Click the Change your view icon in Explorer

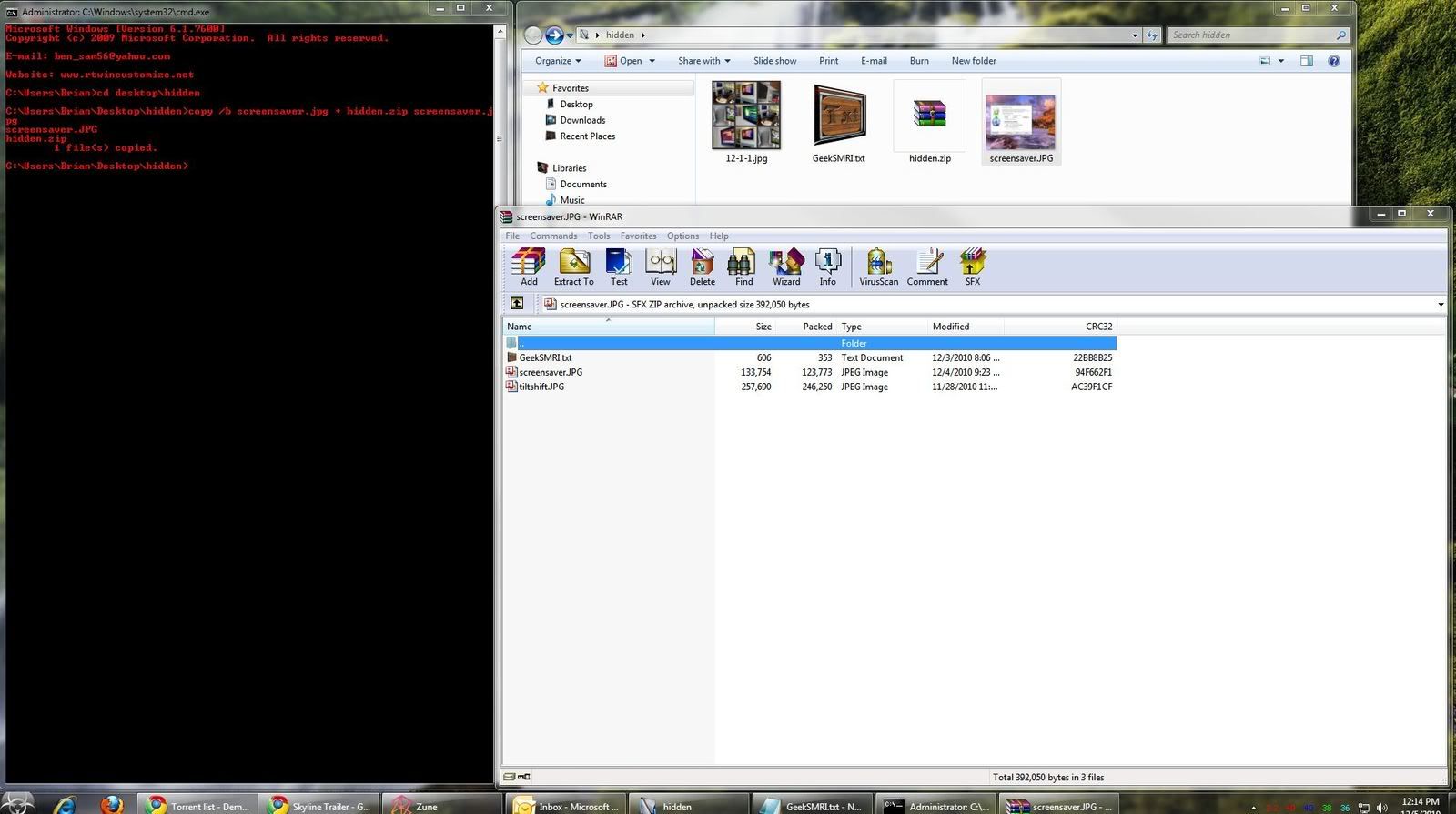[1265, 61]
